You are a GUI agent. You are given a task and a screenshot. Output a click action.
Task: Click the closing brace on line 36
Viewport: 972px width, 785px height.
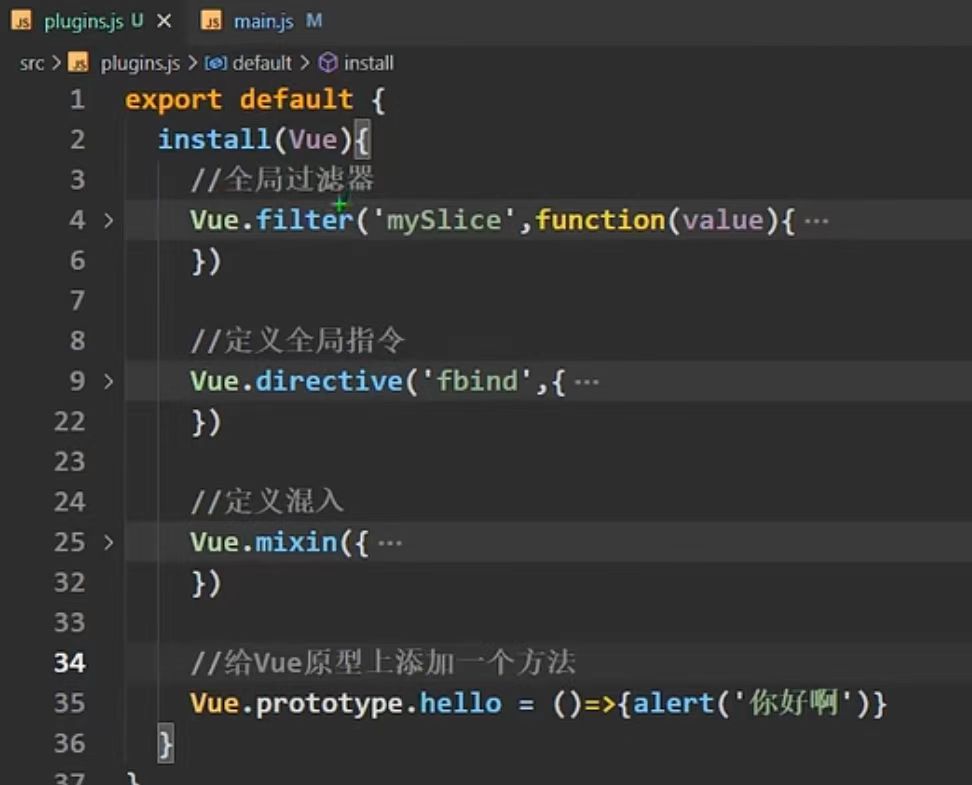tap(166, 743)
